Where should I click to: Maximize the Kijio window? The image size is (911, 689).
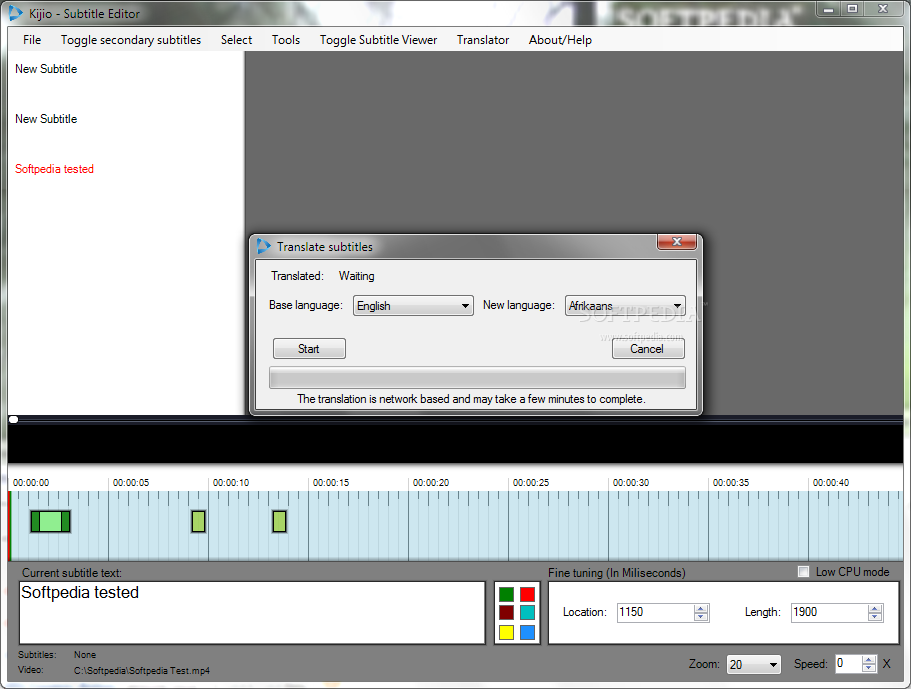pyautogui.click(x=853, y=9)
